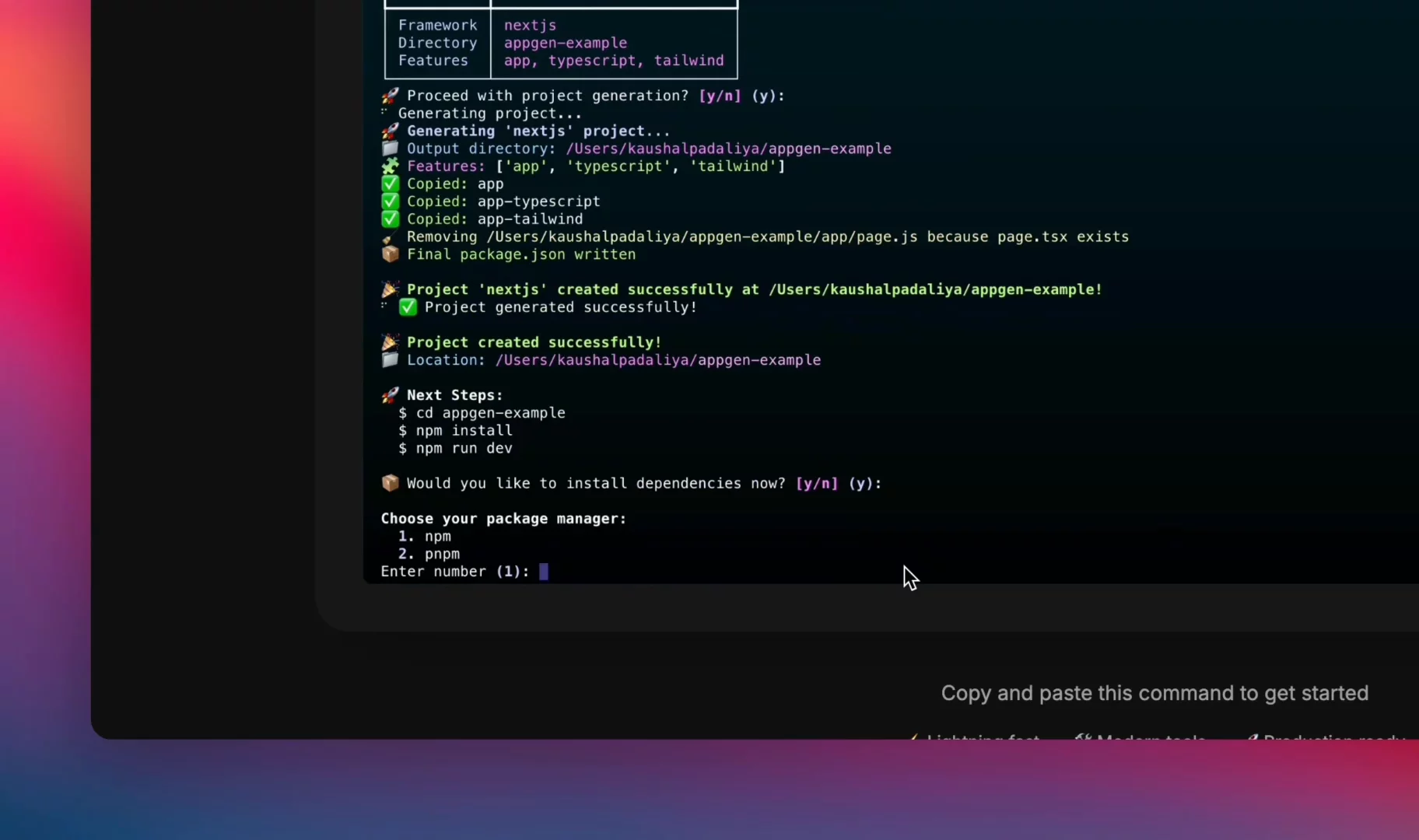Click the rocket icon on Generating nextjs project line
The width and height of the screenshot is (1419, 840).
tap(391, 131)
